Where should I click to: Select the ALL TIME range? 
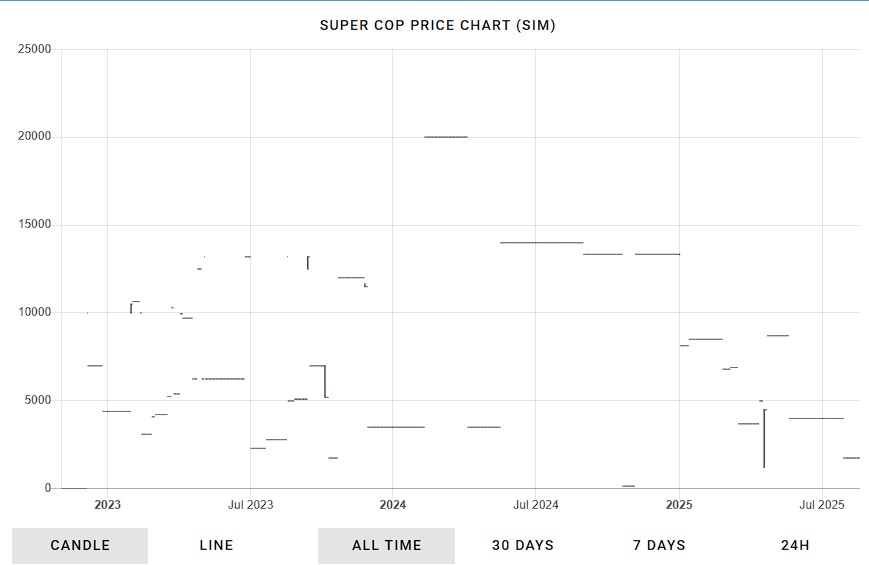[x=386, y=546]
